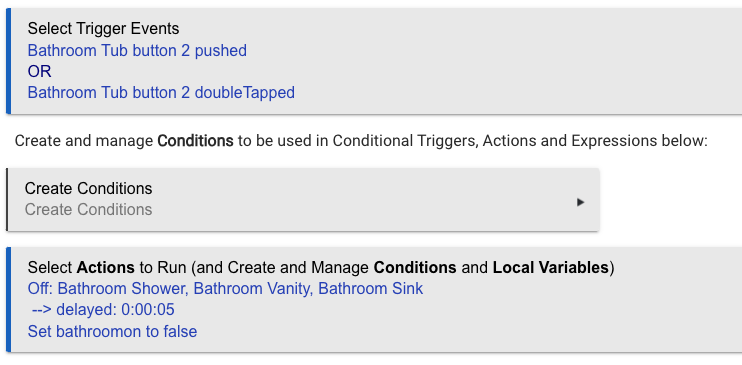Click the 'Conditional Triggers' description text
Viewport: 742px width, 365px height.
[x=405, y=141]
